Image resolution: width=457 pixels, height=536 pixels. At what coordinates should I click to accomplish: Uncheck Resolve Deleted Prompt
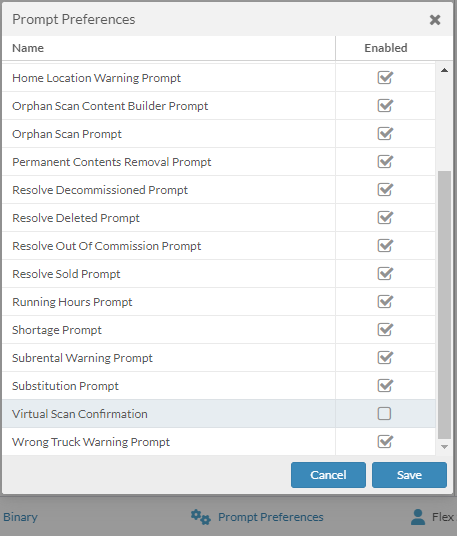tap(385, 218)
